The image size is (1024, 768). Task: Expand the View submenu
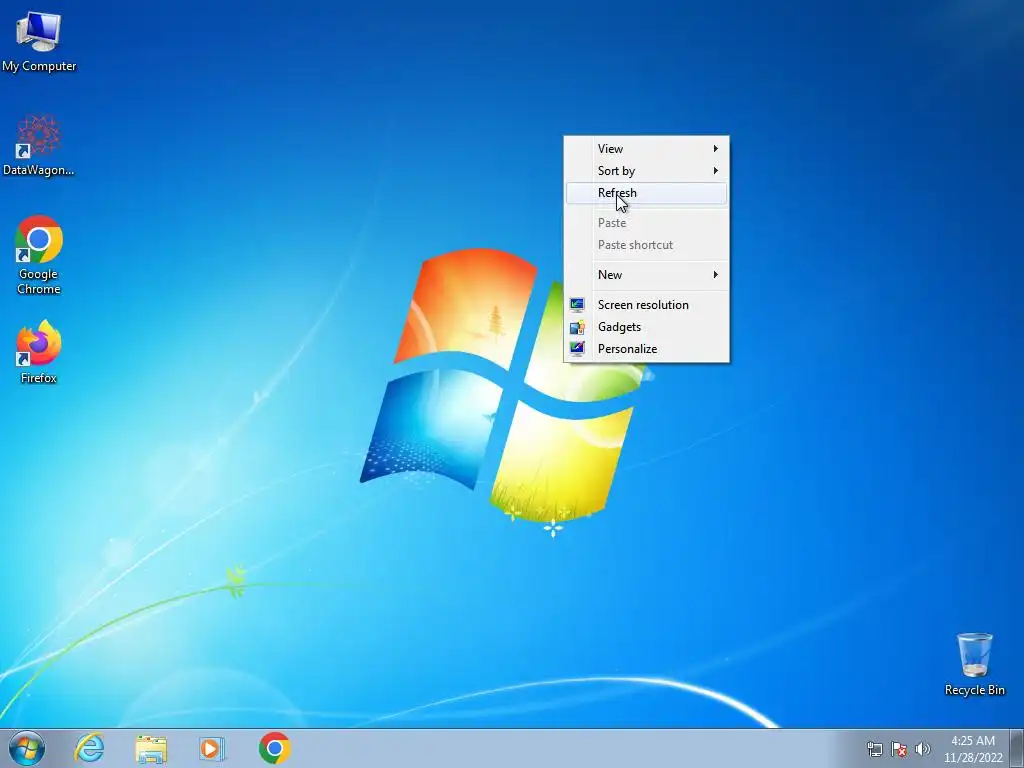click(x=647, y=149)
